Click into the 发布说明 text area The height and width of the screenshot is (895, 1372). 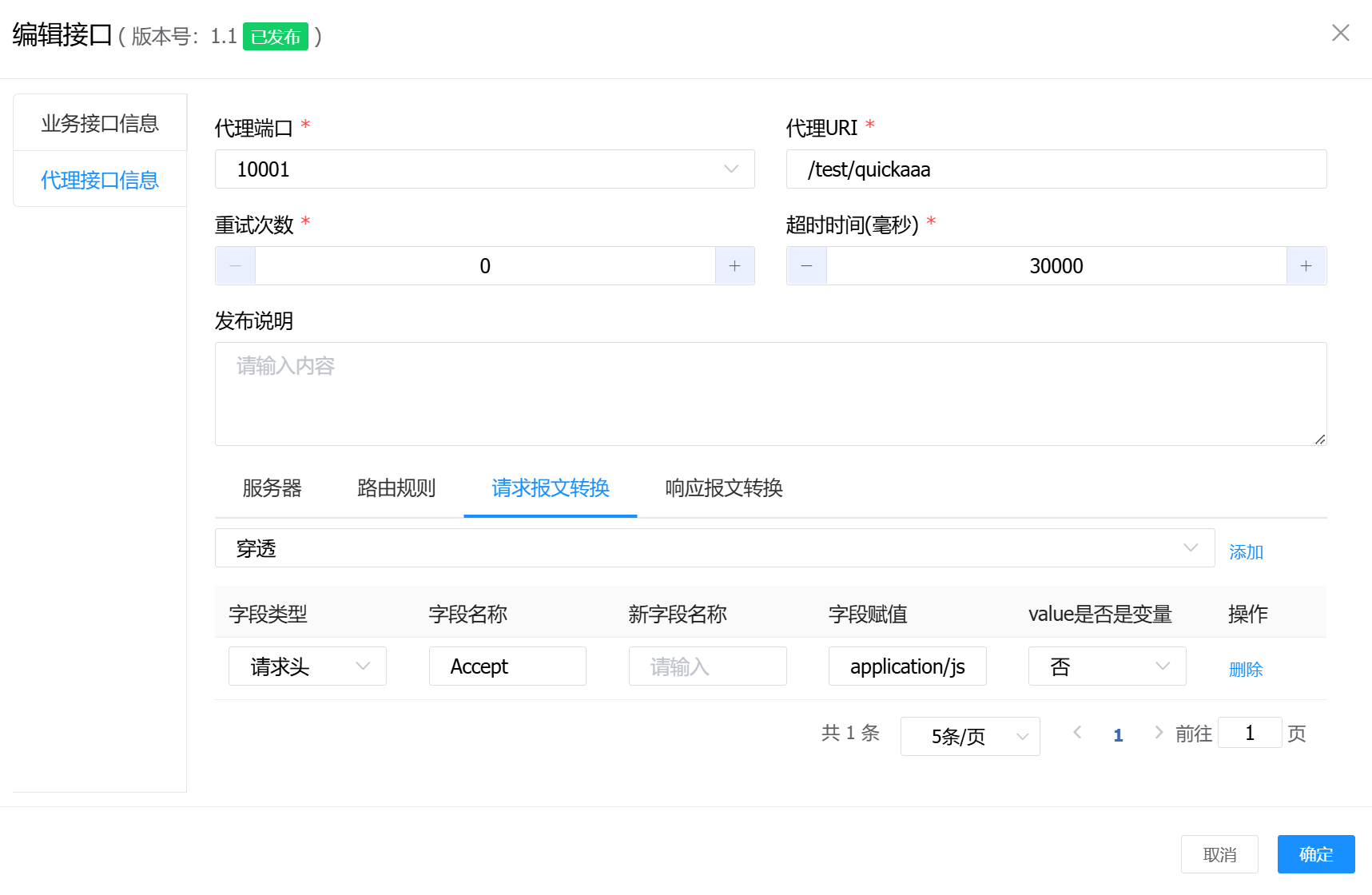770,394
